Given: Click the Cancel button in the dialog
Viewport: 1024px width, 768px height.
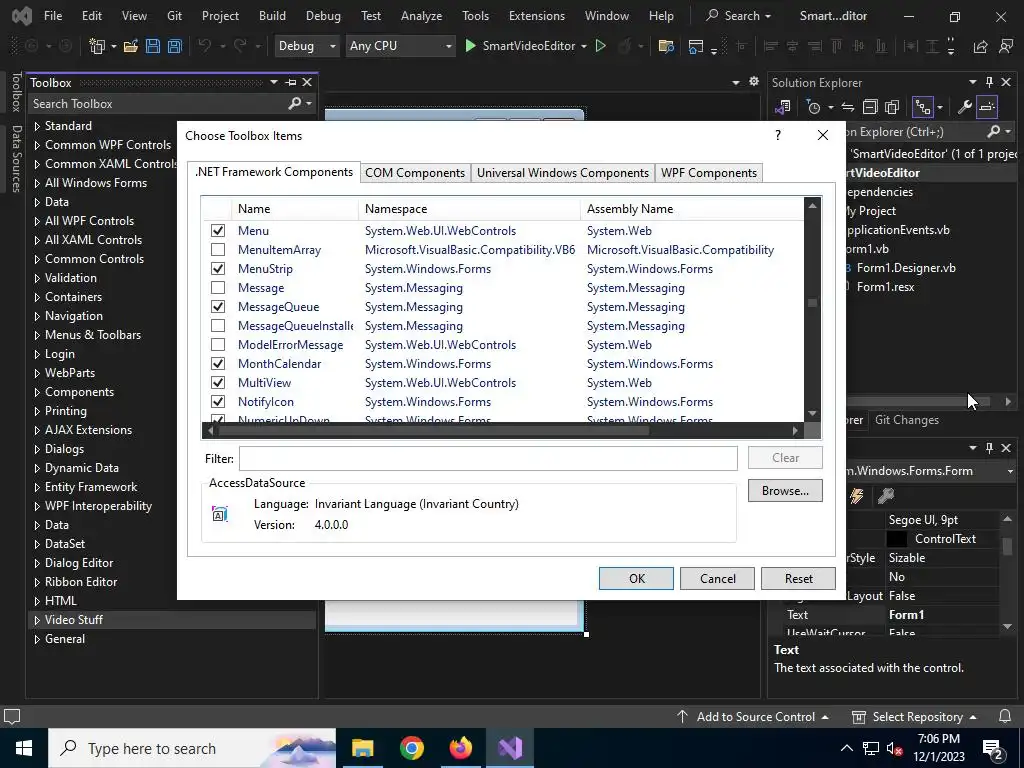Looking at the screenshot, I should (x=717, y=579).
